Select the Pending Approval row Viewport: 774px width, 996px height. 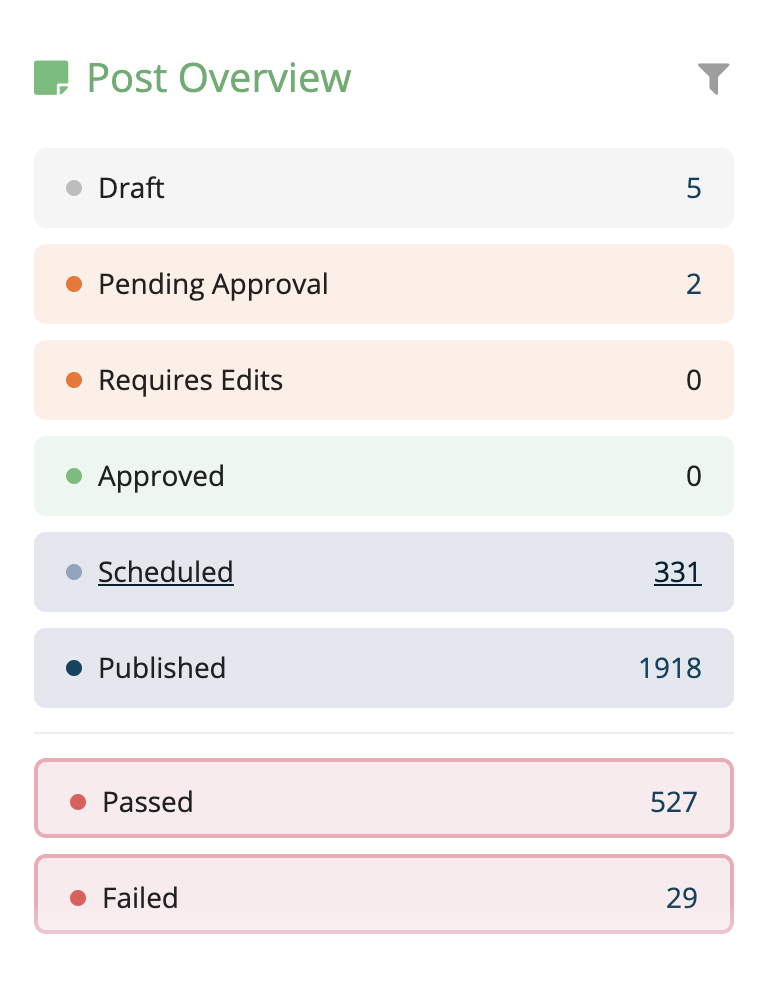pyautogui.click(x=383, y=283)
